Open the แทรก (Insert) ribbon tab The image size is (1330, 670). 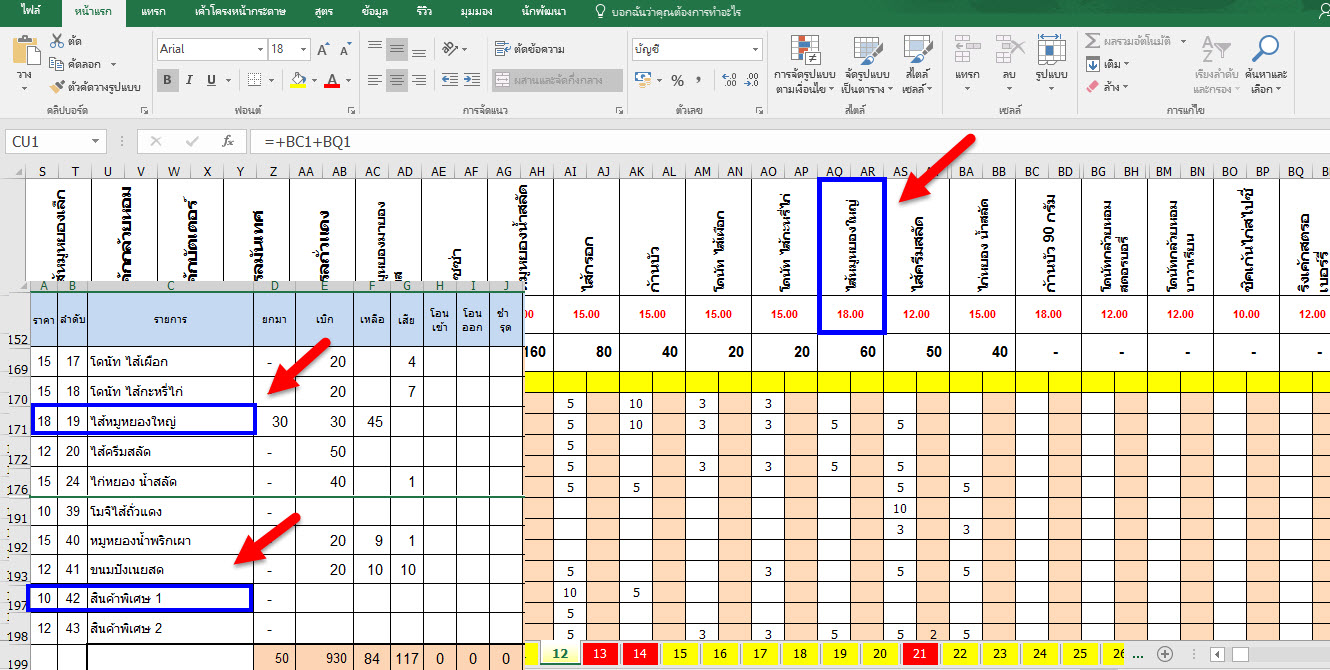pyautogui.click(x=152, y=12)
